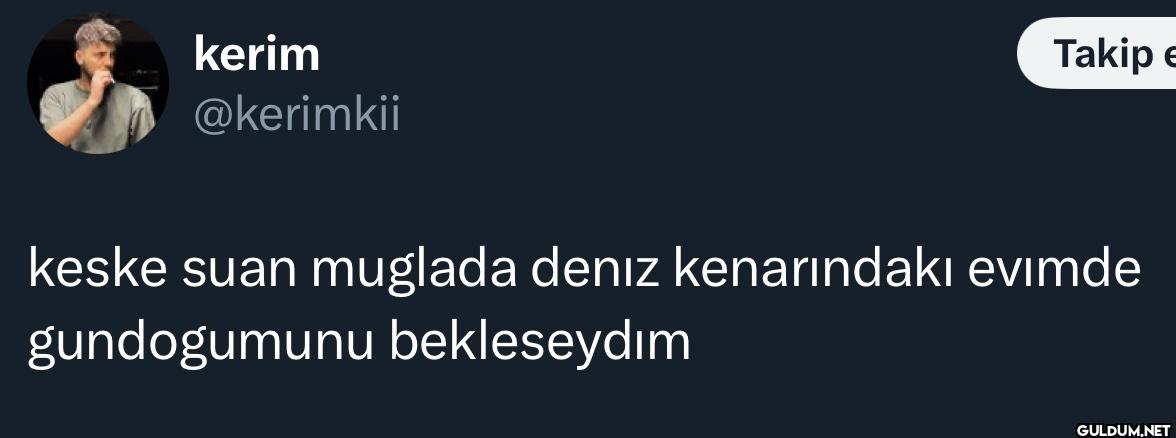
Task: Click the letter k starting the display name
Action: [206, 54]
